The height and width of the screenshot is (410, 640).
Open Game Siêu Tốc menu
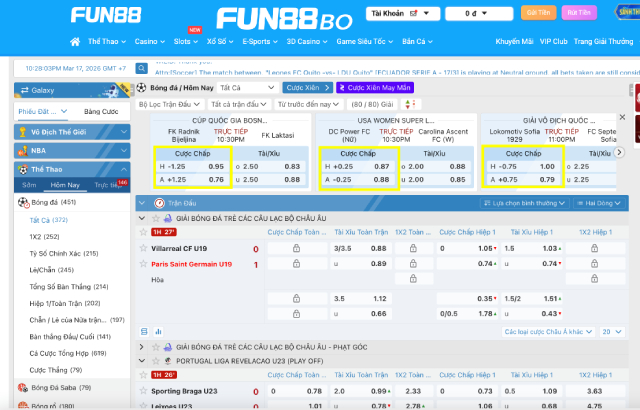coord(364,42)
